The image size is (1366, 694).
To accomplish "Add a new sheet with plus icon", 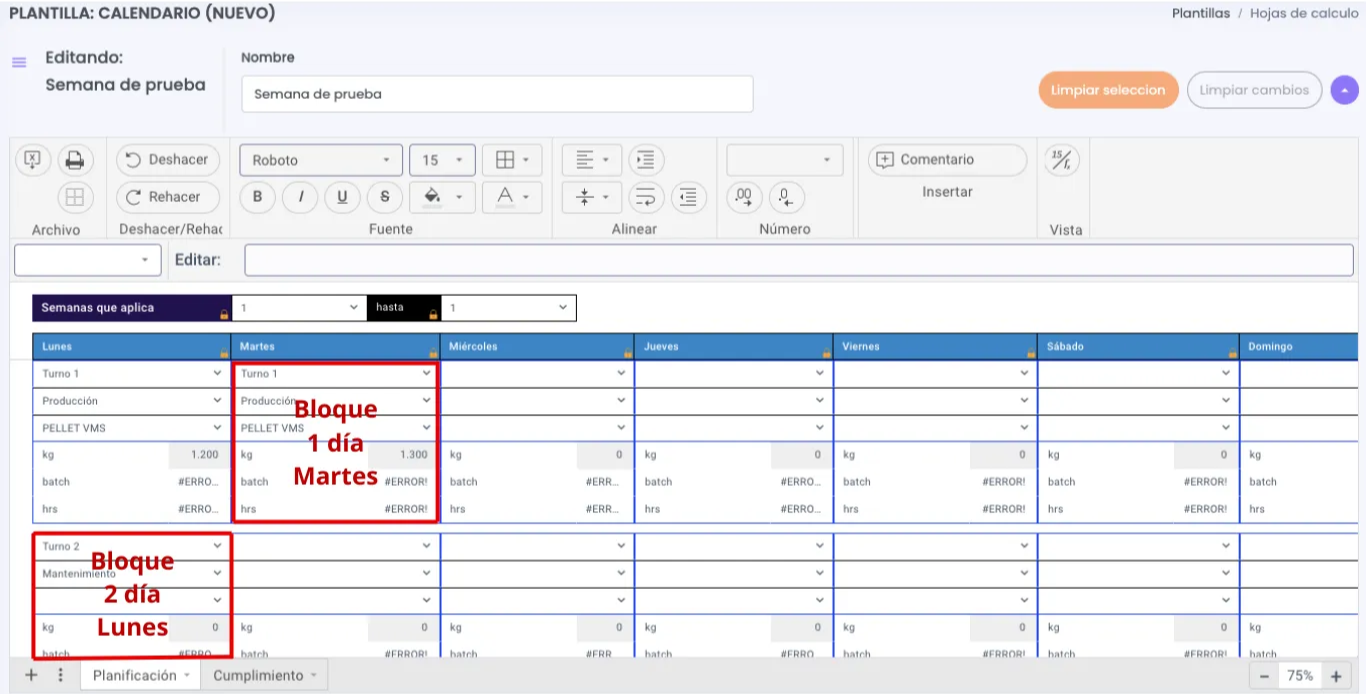I will 31,675.
